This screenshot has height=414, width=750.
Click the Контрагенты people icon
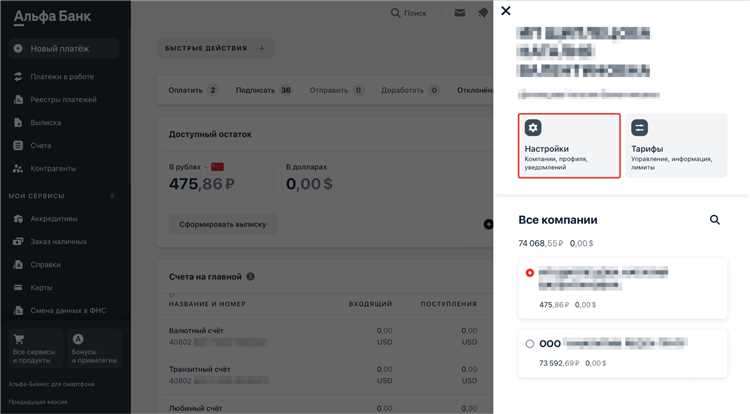pyautogui.click(x=18, y=168)
